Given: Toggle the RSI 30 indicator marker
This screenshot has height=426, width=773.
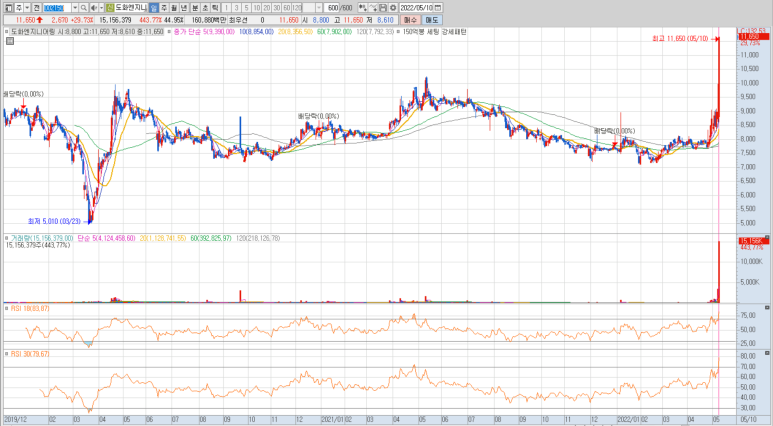Looking at the screenshot, I should (x=6, y=354).
